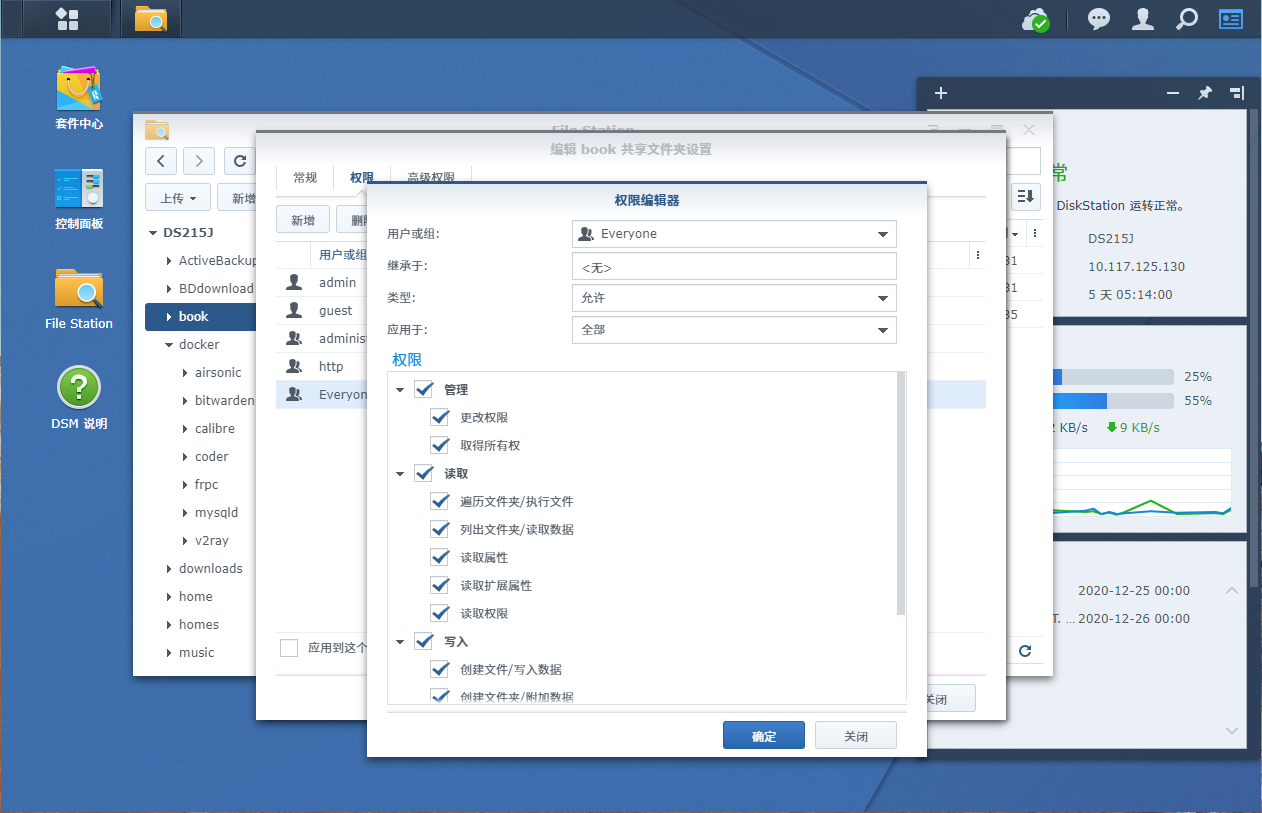Screen dimensions: 1262x813
Task: Click 新增 in the share permissions tab
Action: [302, 221]
